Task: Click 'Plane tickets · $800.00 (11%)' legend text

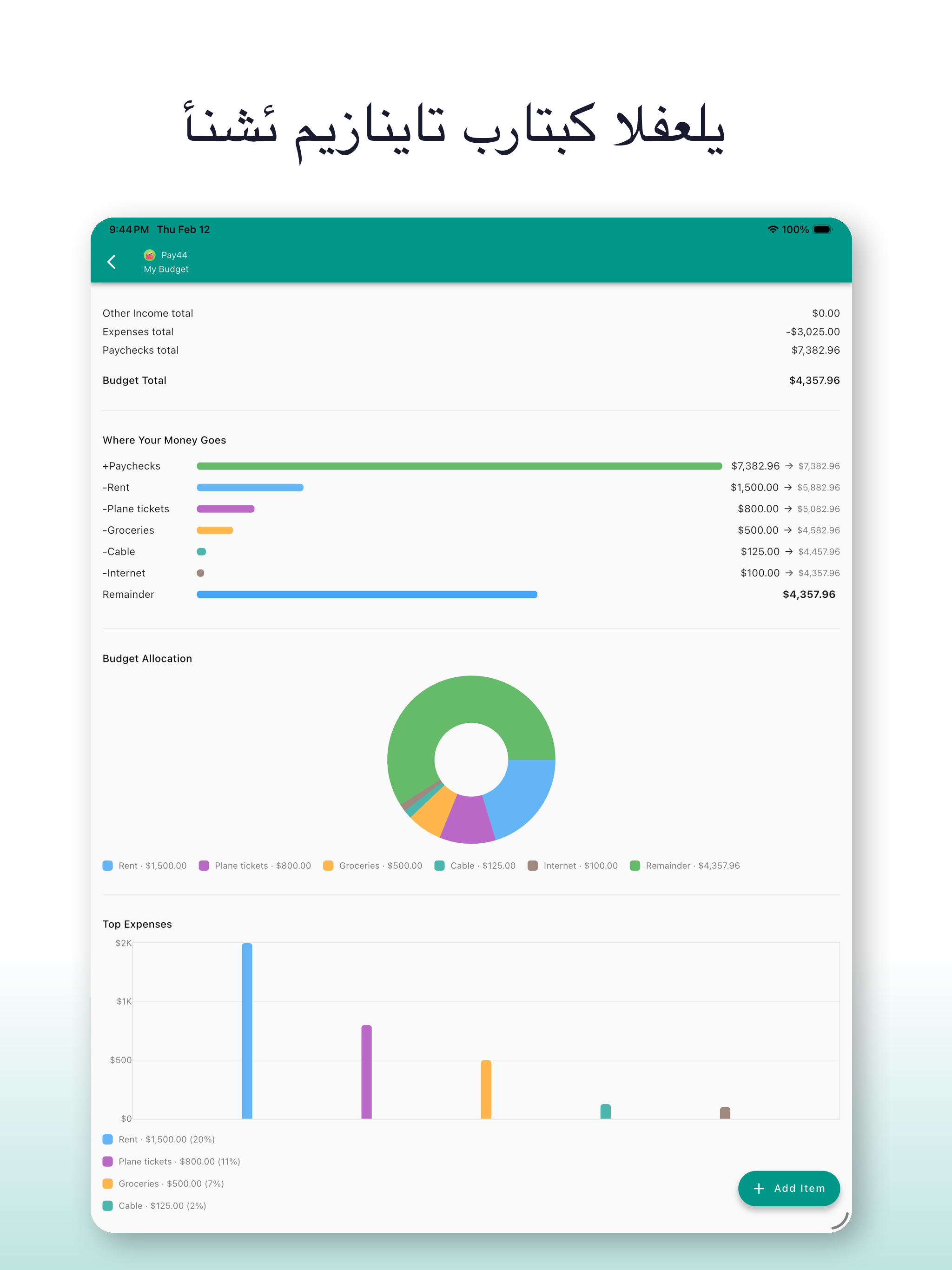Action: [179, 1162]
